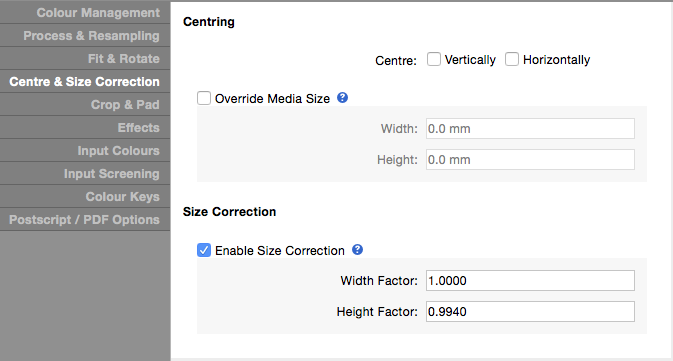Click the Enable Size Correction label
The image size is (673, 361).
click(279, 251)
